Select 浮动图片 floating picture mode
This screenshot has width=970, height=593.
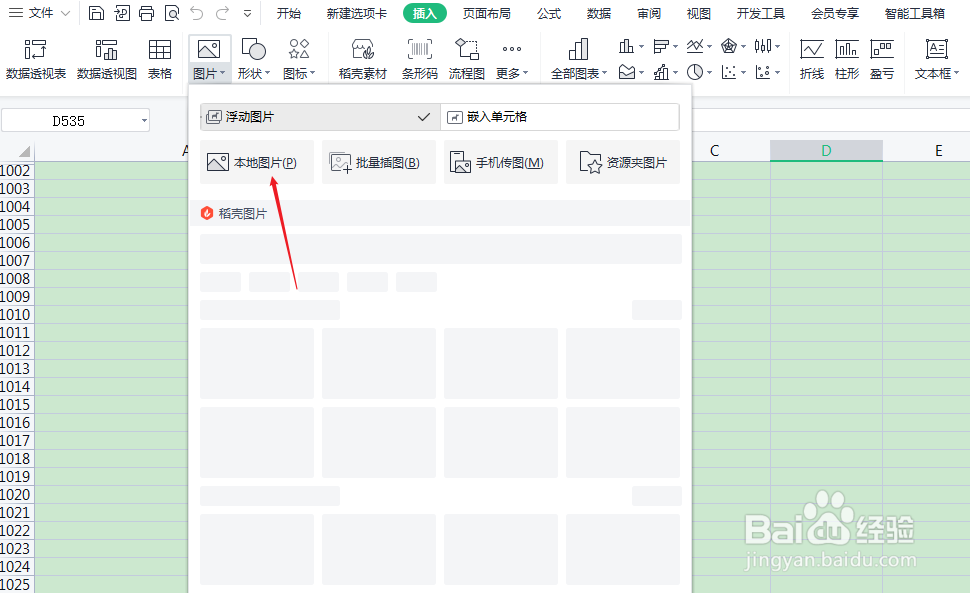click(320, 117)
